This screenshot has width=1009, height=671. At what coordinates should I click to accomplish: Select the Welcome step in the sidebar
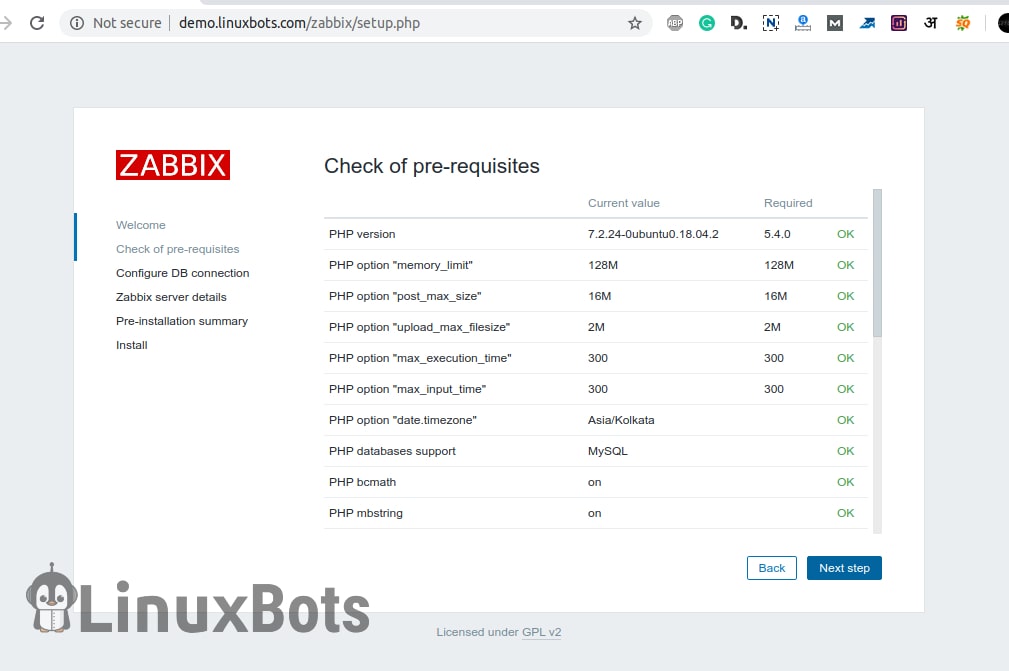pos(140,225)
